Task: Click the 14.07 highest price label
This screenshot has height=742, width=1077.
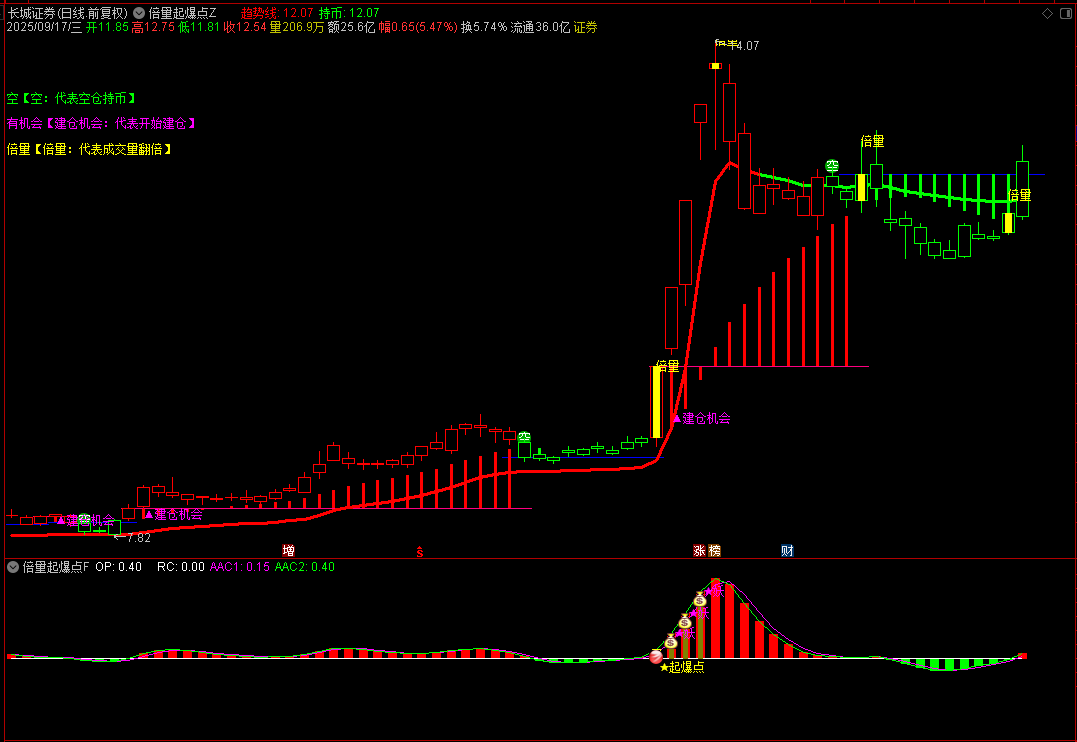Action: click(743, 46)
